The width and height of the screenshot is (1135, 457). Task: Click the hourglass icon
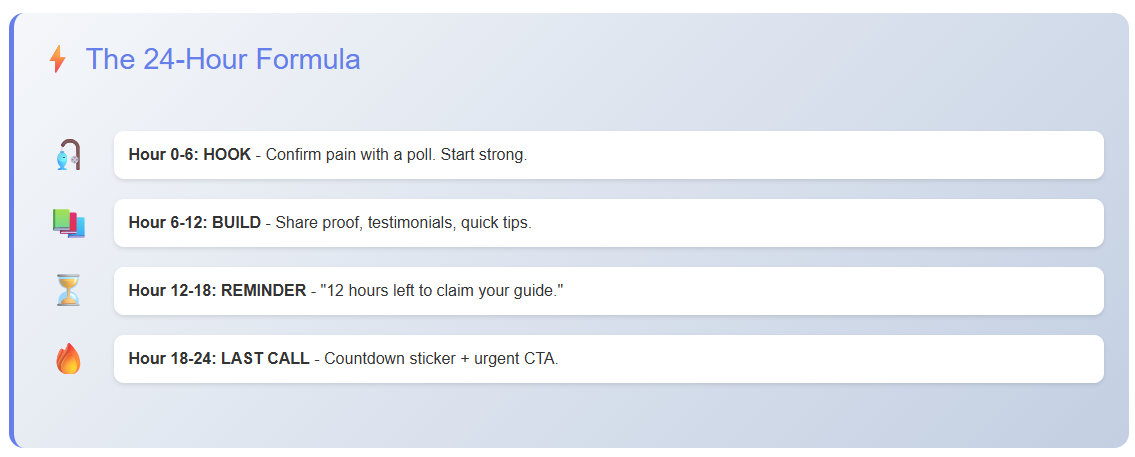pyautogui.click(x=68, y=291)
